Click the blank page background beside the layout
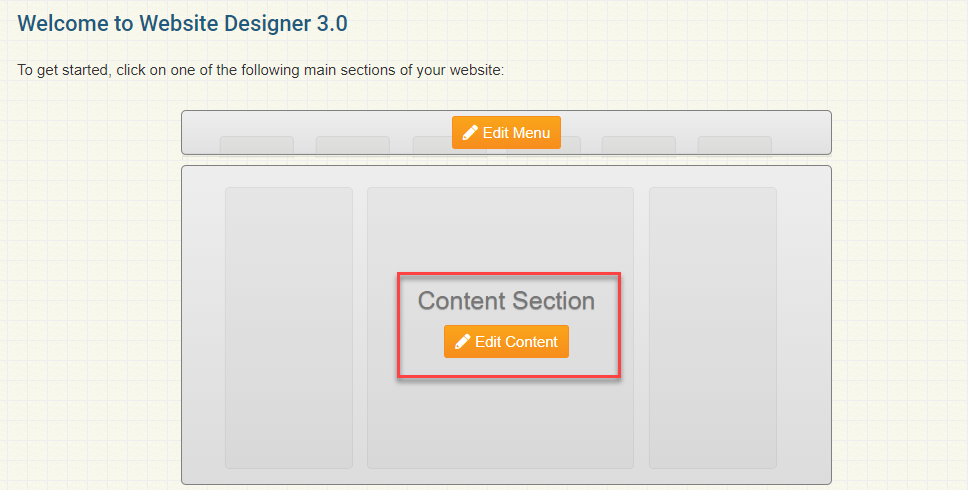The width and height of the screenshot is (968, 490). [90, 300]
